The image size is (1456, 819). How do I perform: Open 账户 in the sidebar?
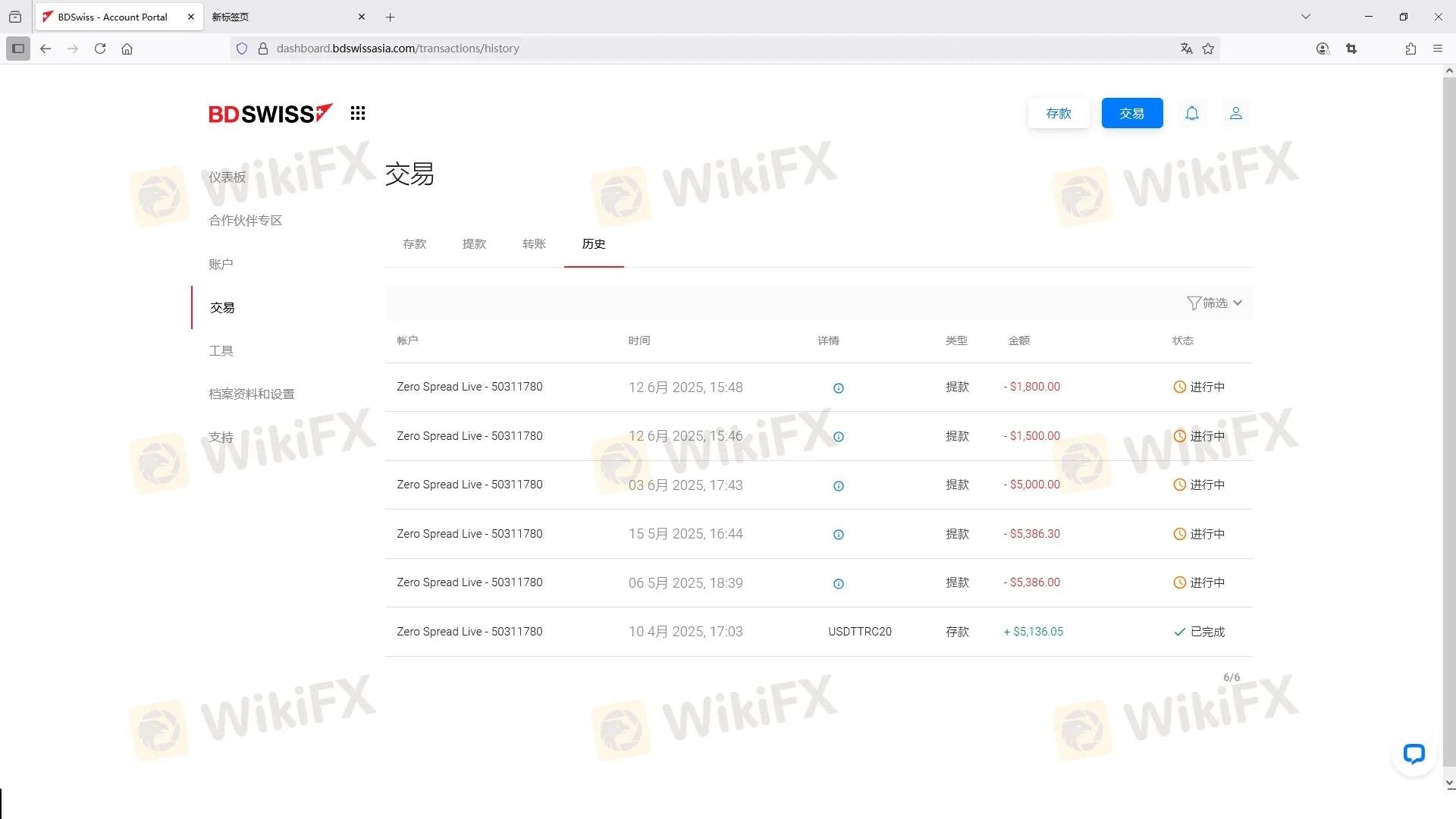coord(221,264)
